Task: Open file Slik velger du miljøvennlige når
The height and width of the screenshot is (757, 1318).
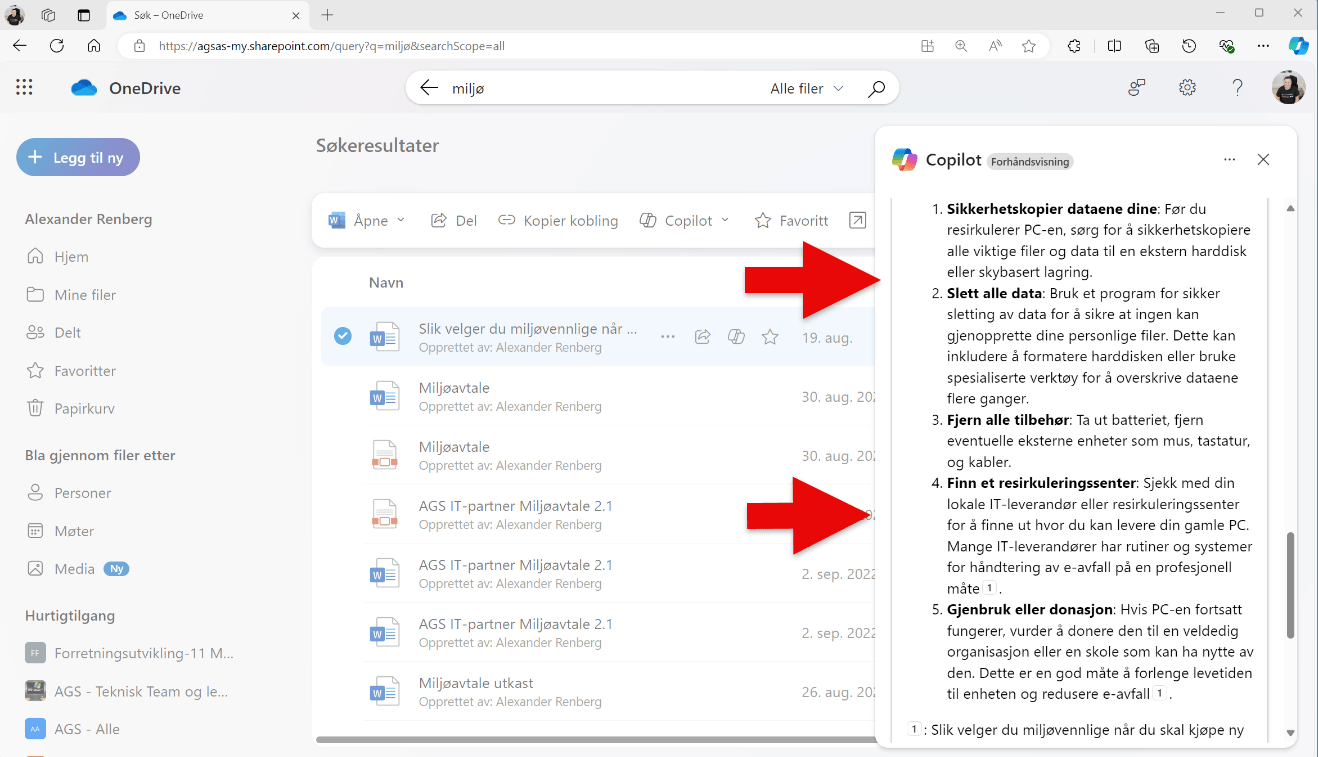Action: [528, 329]
